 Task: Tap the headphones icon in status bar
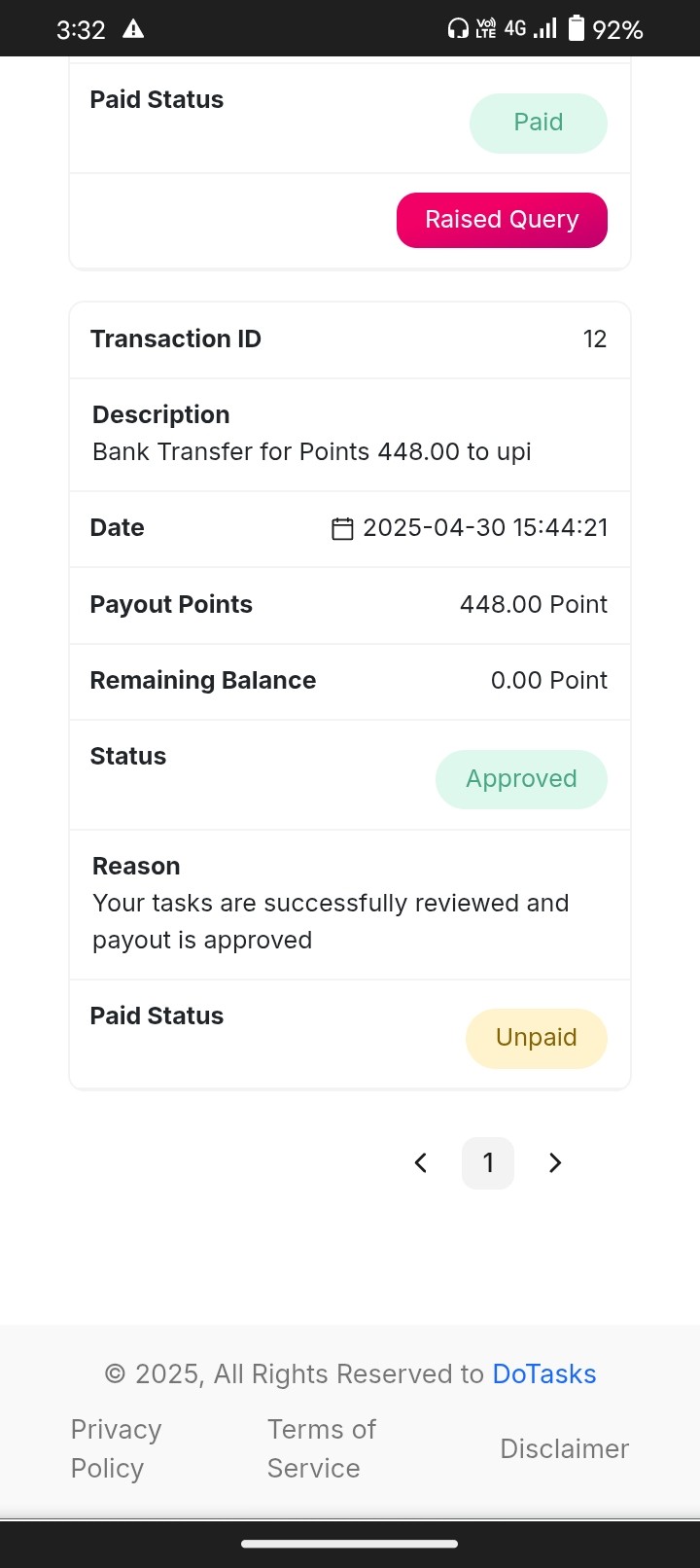tap(458, 29)
